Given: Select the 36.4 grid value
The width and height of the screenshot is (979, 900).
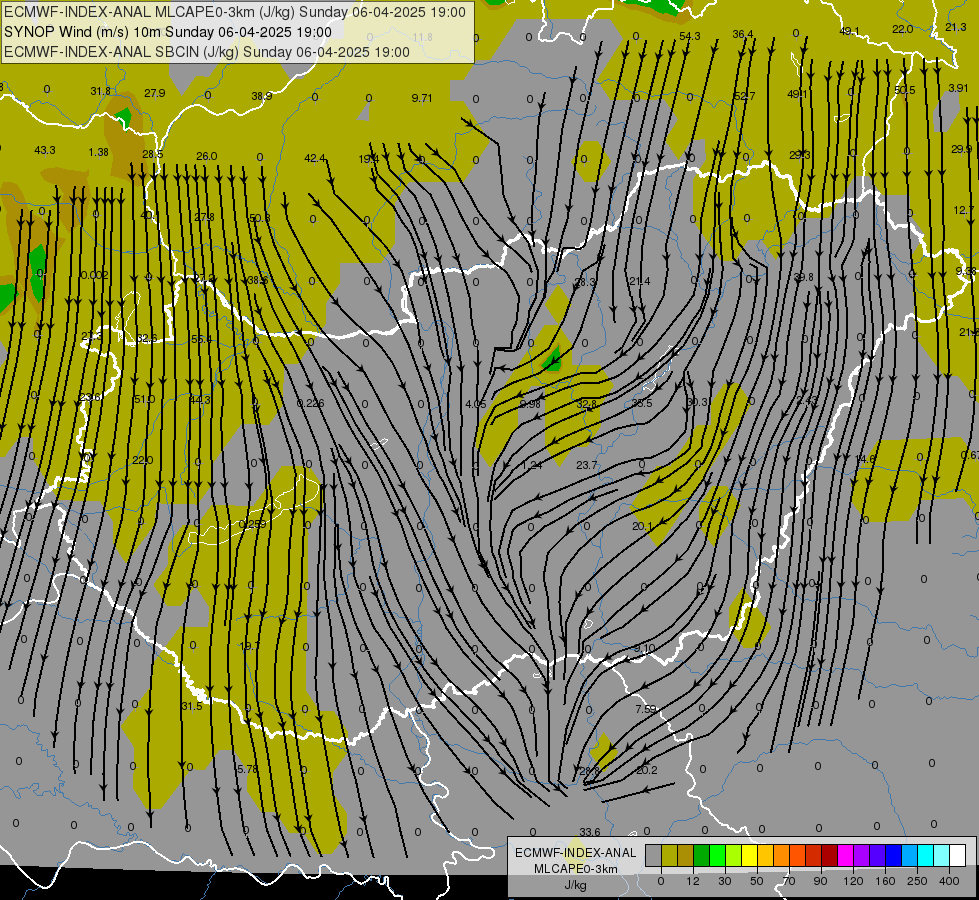Looking at the screenshot, I should (x=742, y=34).
